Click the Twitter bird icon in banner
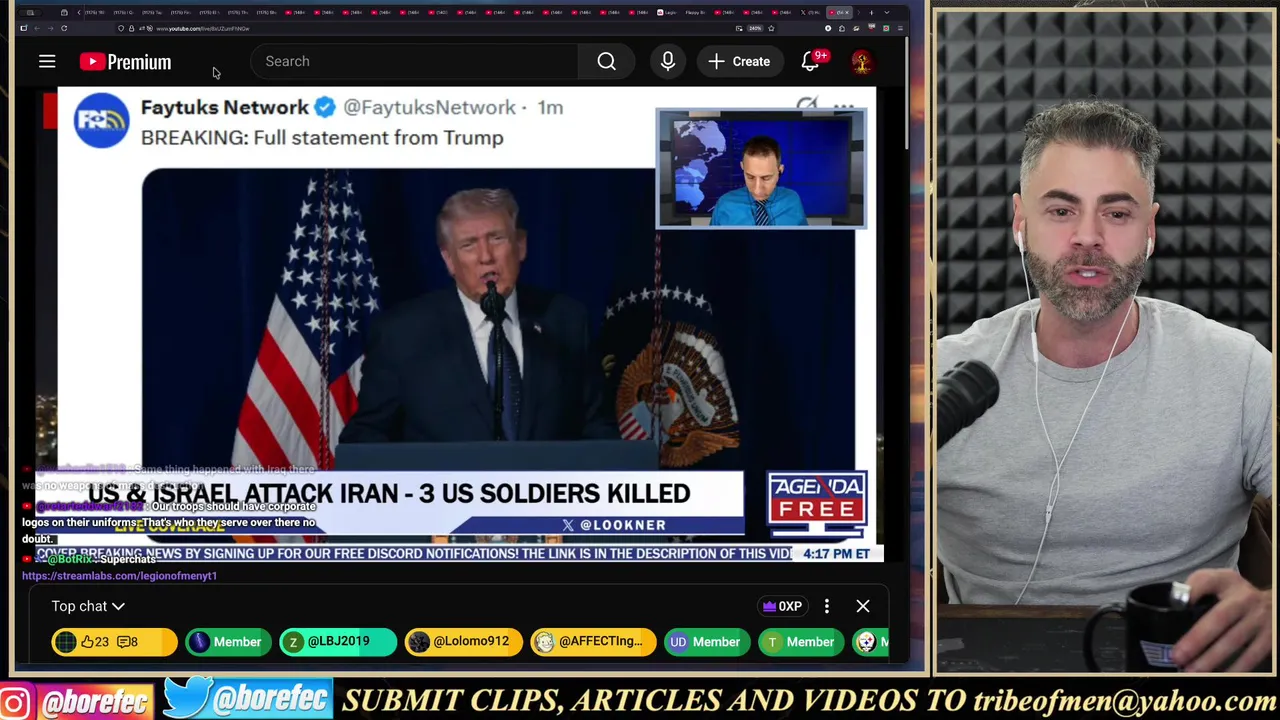1280x720 pixels. pos(186,699)
